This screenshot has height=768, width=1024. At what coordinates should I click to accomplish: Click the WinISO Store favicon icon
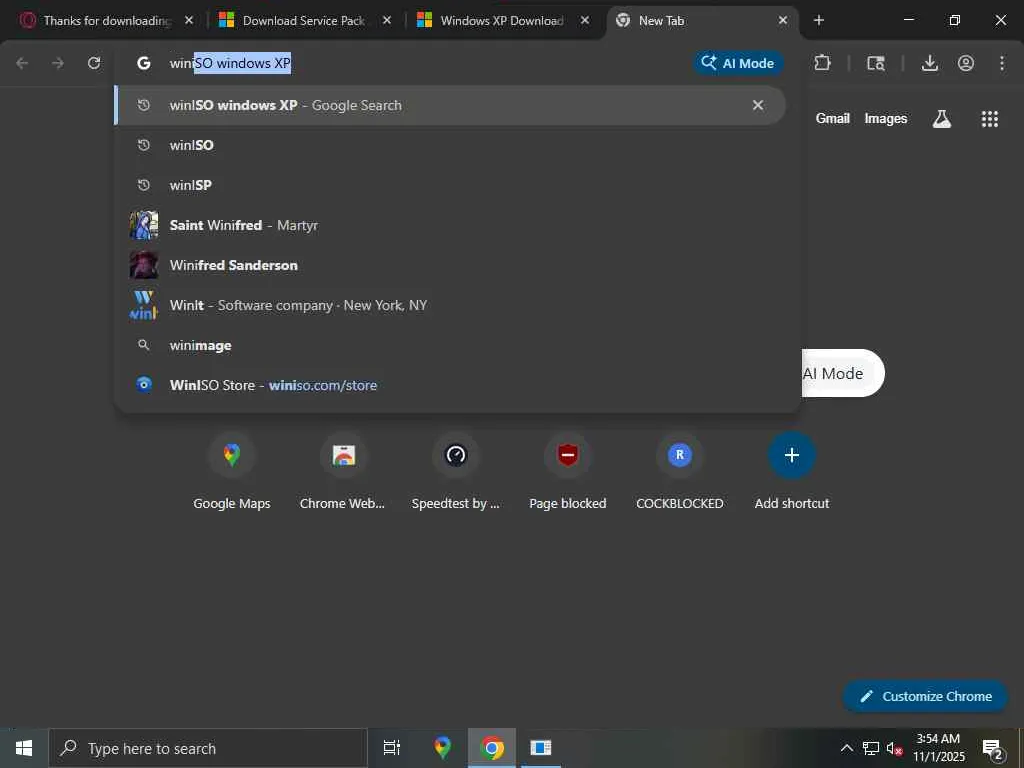(144, 385)
